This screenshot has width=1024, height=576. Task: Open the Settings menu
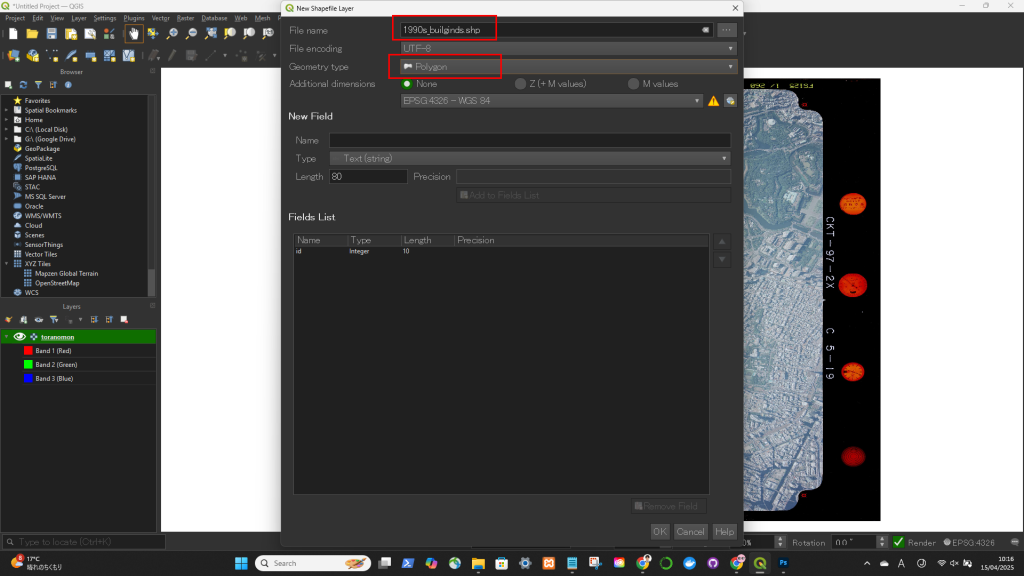pos(105,18)
